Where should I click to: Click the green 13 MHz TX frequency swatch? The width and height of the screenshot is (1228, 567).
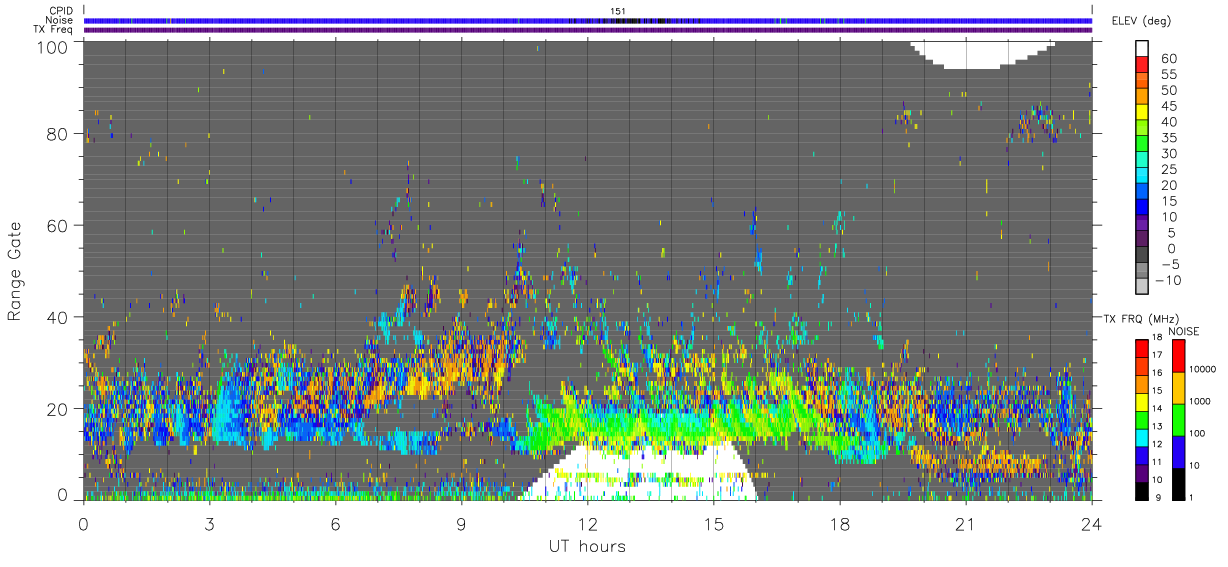coord(1142,420)
